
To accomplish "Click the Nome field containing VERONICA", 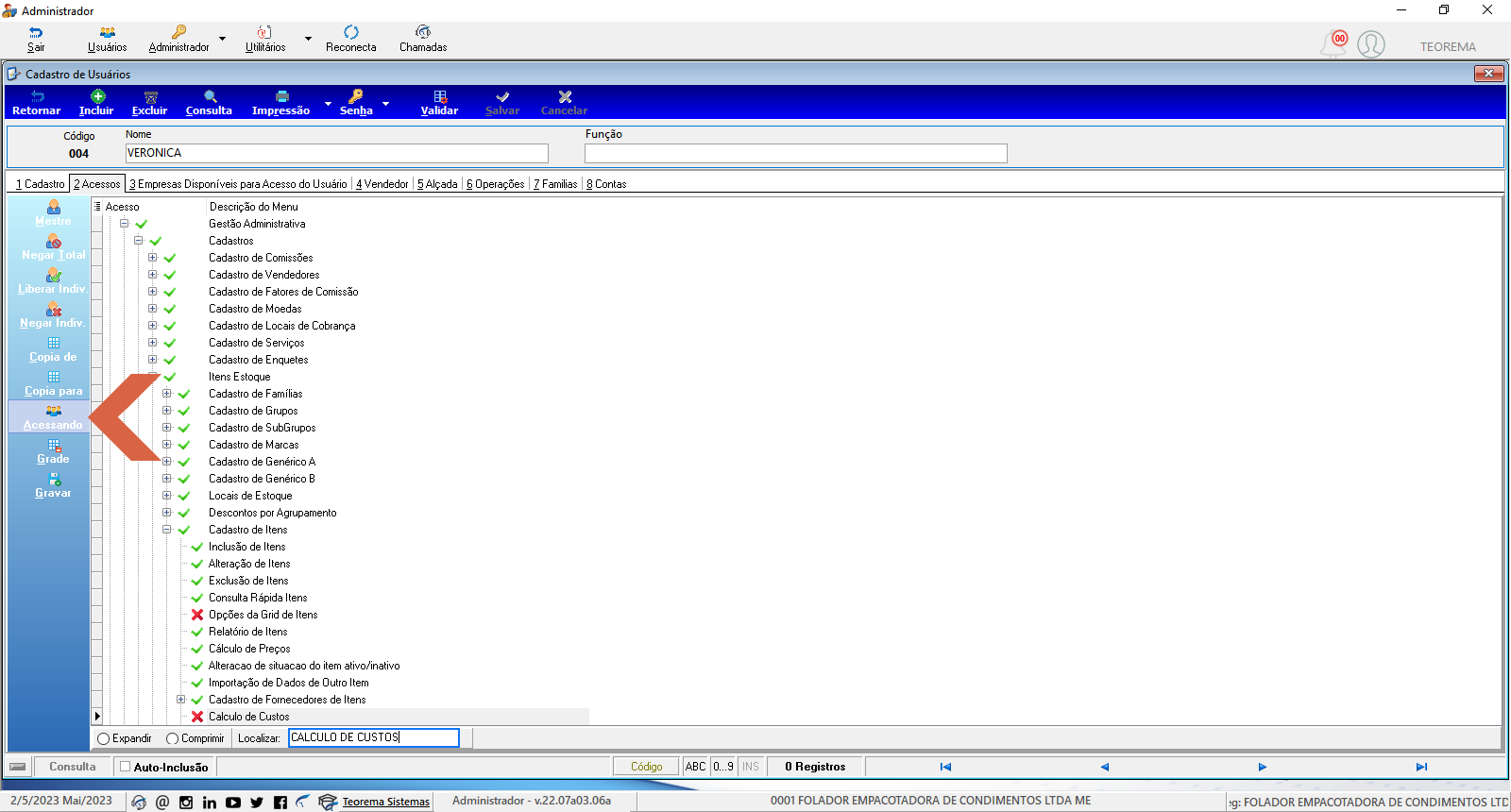I will click(336, 153).
